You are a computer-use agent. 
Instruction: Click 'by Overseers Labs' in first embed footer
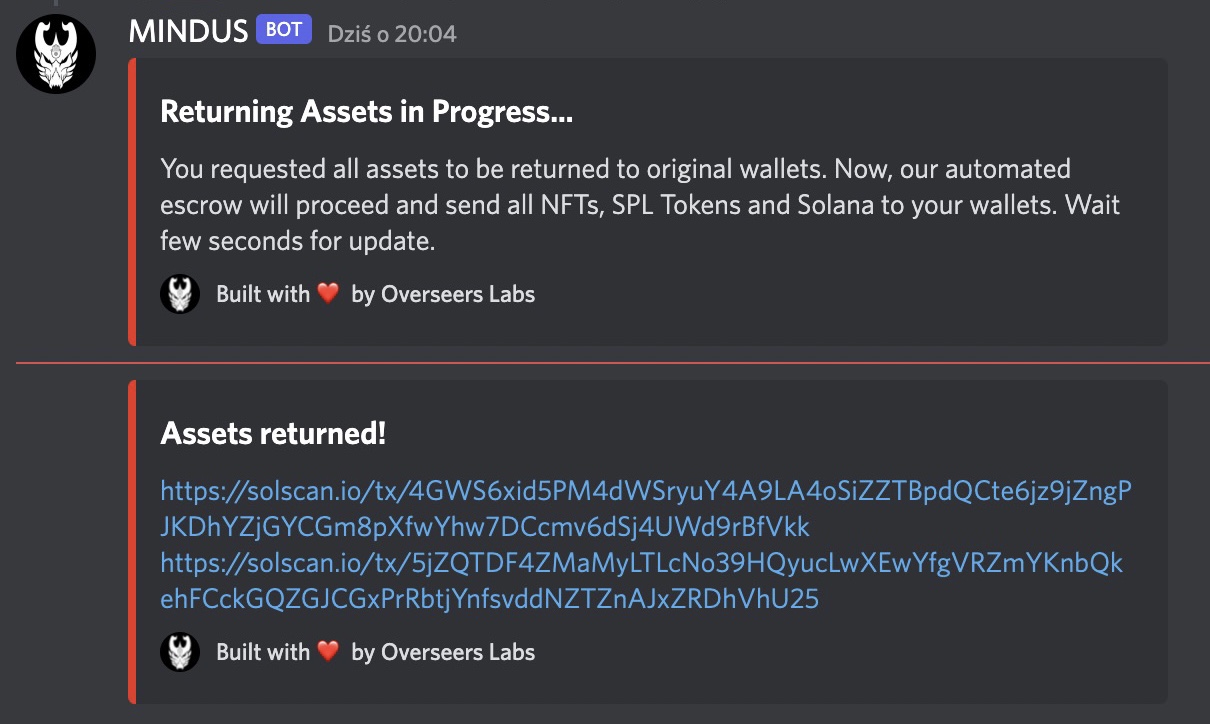point(443,294)
